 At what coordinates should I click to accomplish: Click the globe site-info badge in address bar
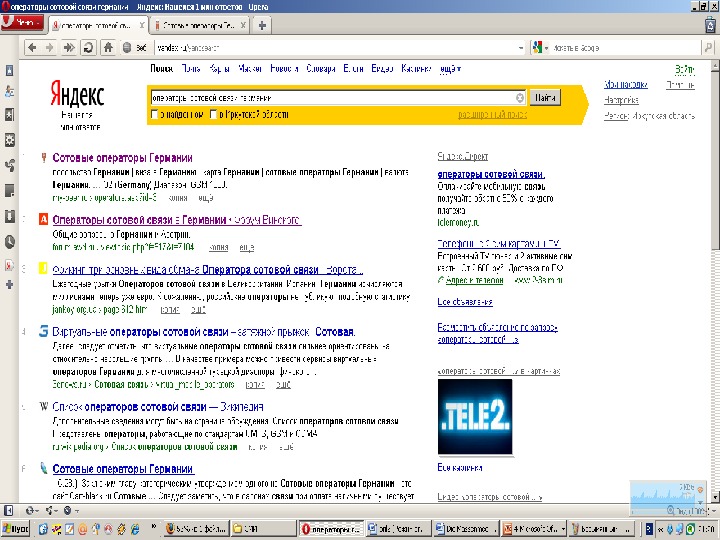coord(127,48)
